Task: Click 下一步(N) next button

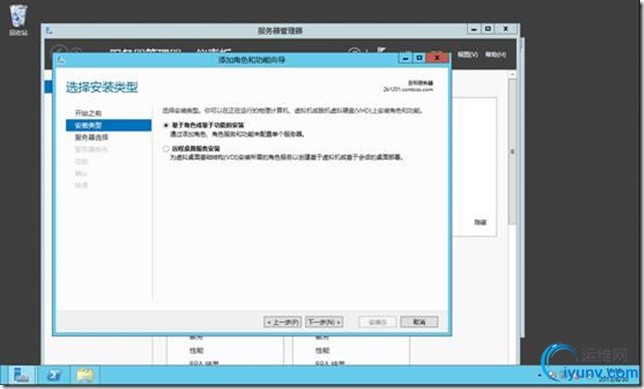Action: coord(324,322)
